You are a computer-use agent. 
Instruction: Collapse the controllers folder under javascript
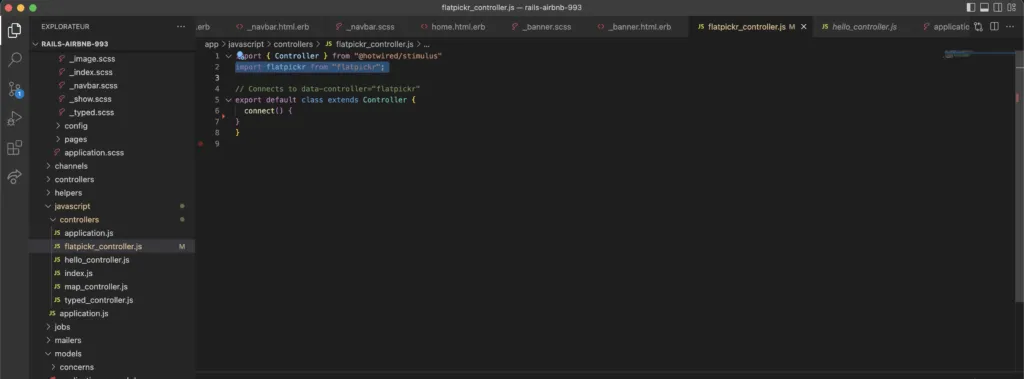pos(79,220)
